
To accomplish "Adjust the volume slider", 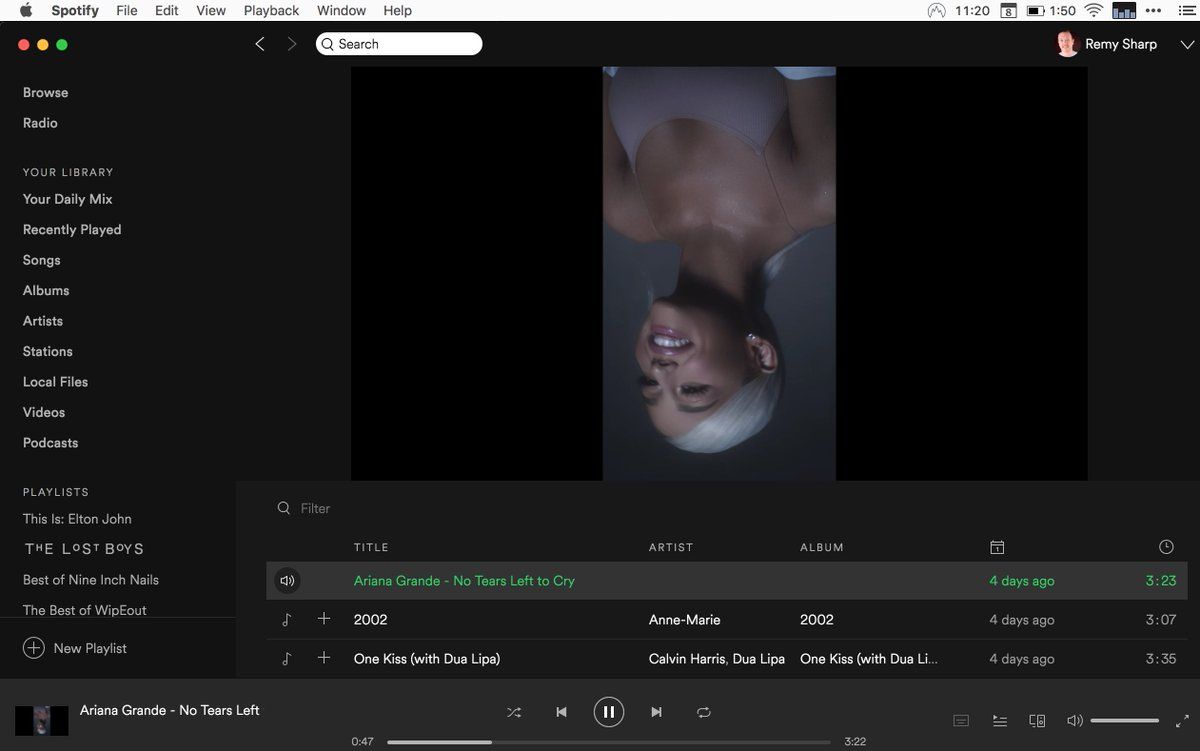I will pyautogui.click(x=1124, y=720).
